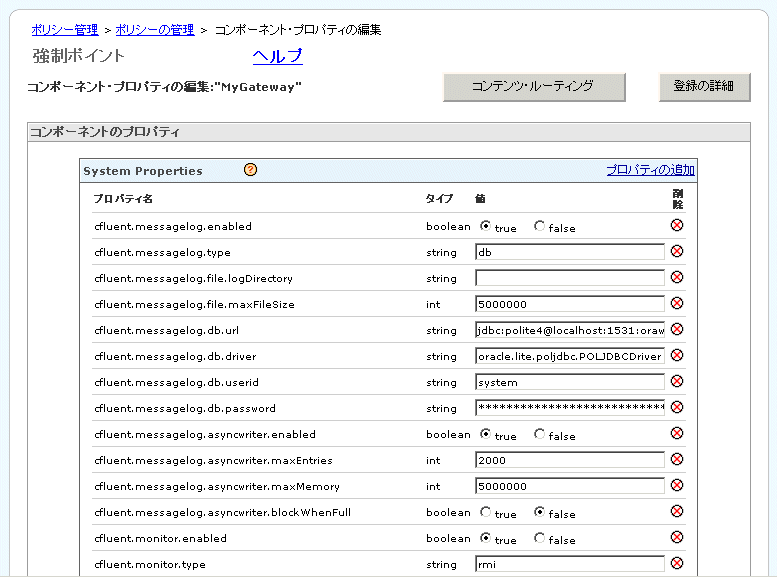Image resolution: width=777 pixels, height=577 pixels.
Task: Delete the cfluent.messagelog.file.logDirectory property
Action: pos(677,277)
